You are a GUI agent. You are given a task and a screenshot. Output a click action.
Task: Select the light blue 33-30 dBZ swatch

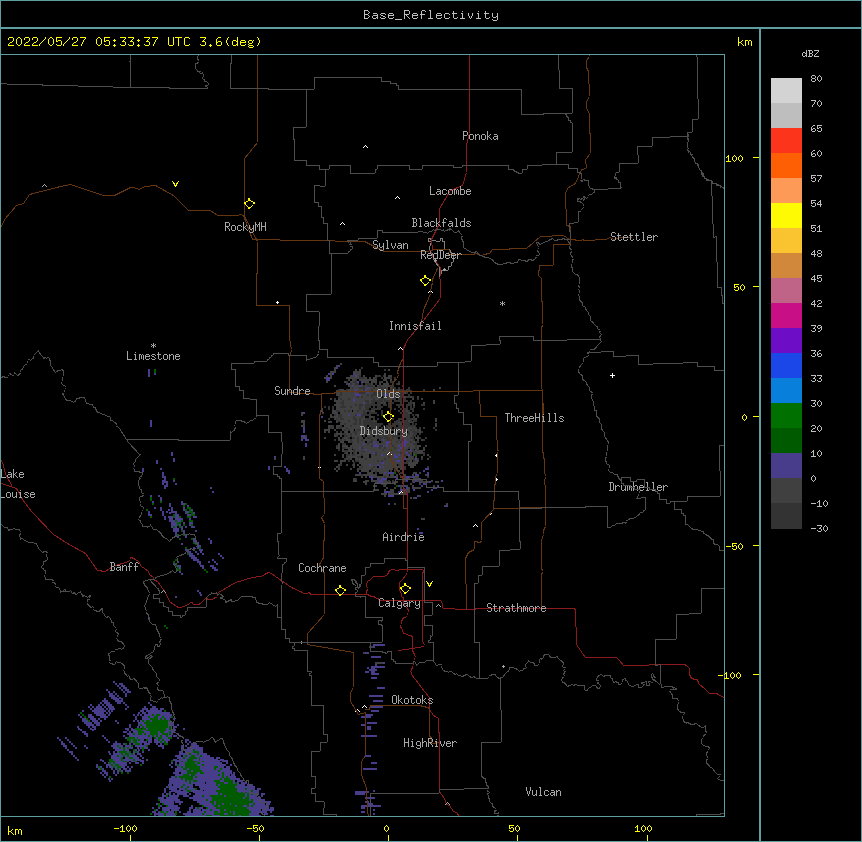(x=786, y=391)
